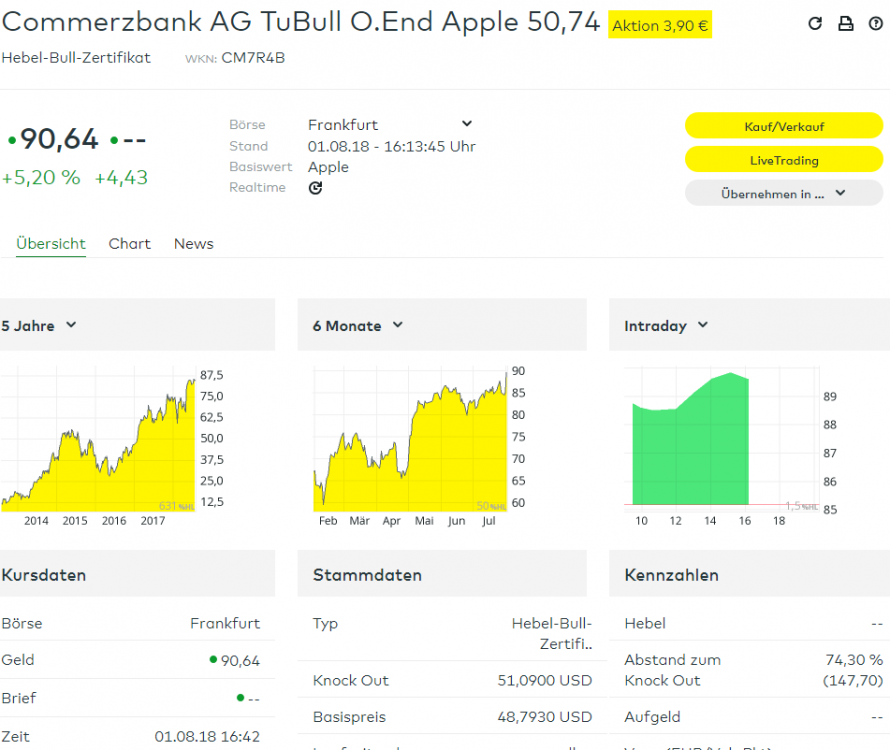Open the help question mark icon
This screenshot has width=890, height=750.
pos(876,24)
